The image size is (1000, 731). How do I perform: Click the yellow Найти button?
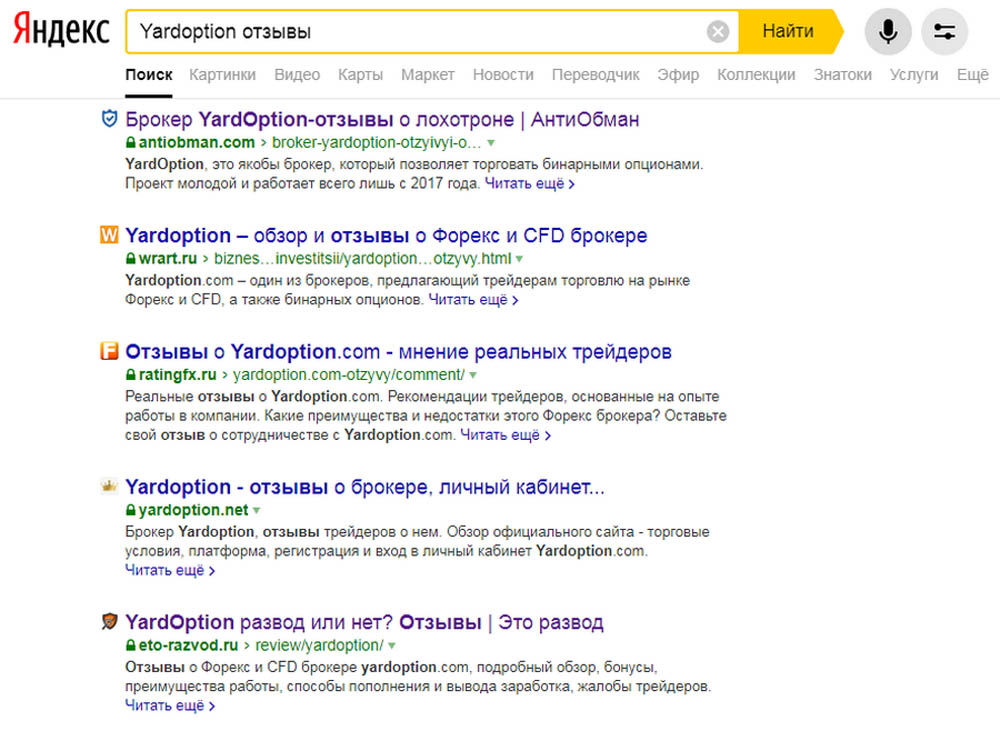(x=790, y=31)
